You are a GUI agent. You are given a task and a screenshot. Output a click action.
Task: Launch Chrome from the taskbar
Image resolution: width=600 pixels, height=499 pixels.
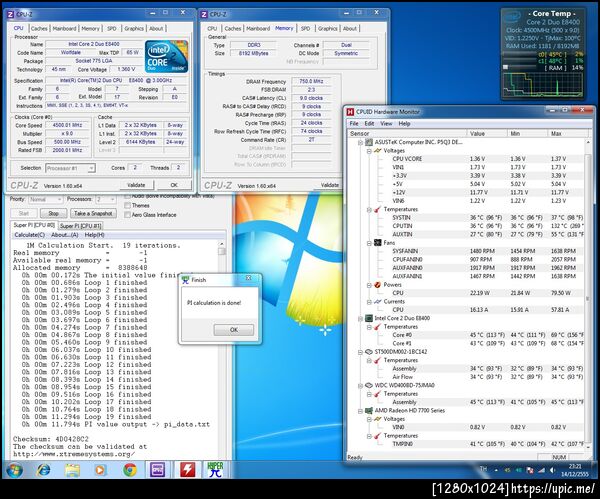point(130,470)
